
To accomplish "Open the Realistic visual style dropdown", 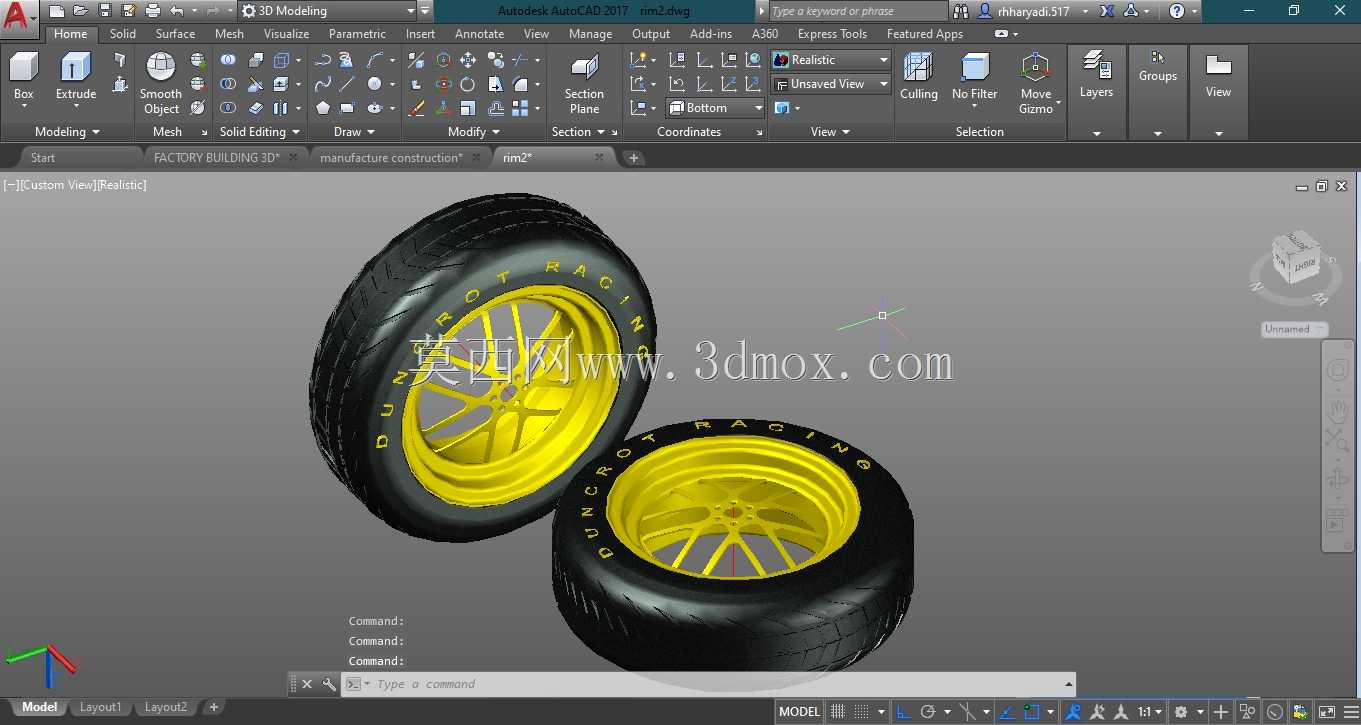I will [830, 60].
